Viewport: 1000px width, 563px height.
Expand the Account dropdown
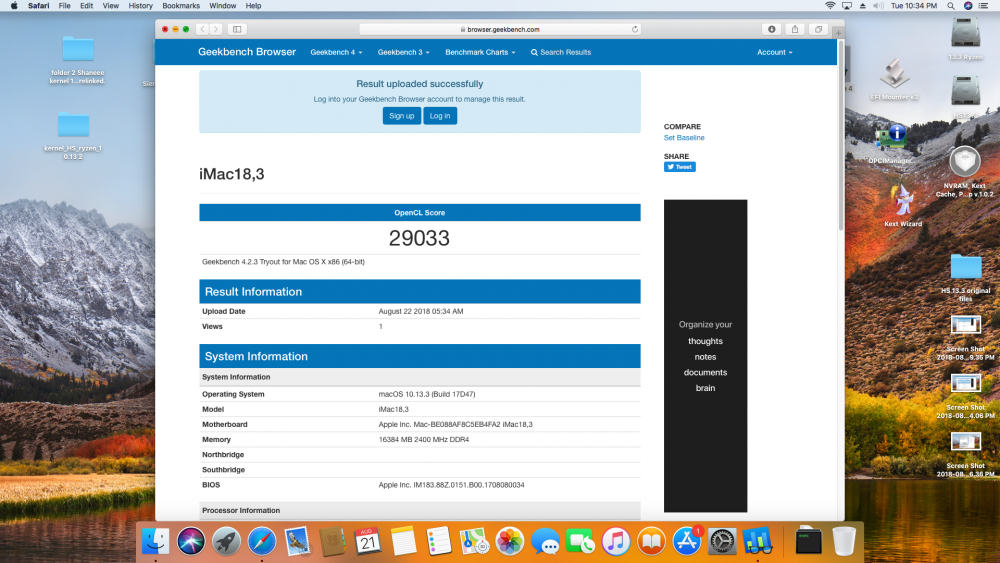775,52
